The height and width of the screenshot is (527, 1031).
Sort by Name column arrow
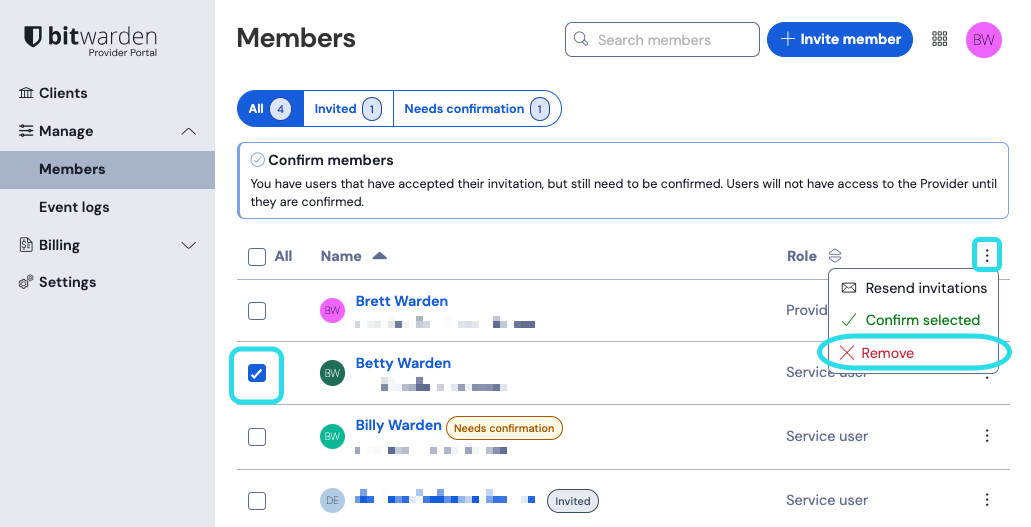point(379,256)
